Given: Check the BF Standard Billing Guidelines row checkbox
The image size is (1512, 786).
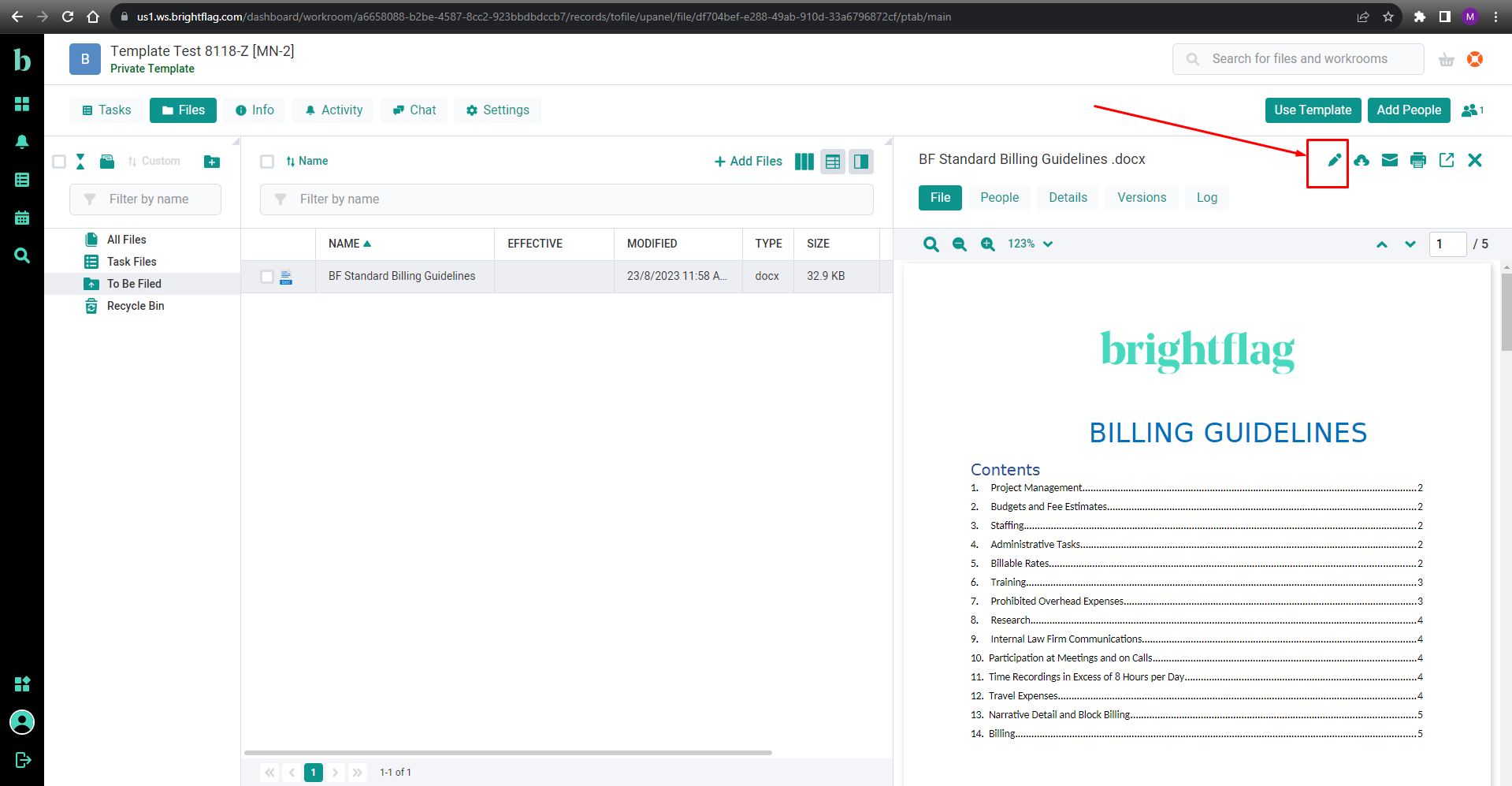Looking at the screenshot, I should (x=267, y=277).
